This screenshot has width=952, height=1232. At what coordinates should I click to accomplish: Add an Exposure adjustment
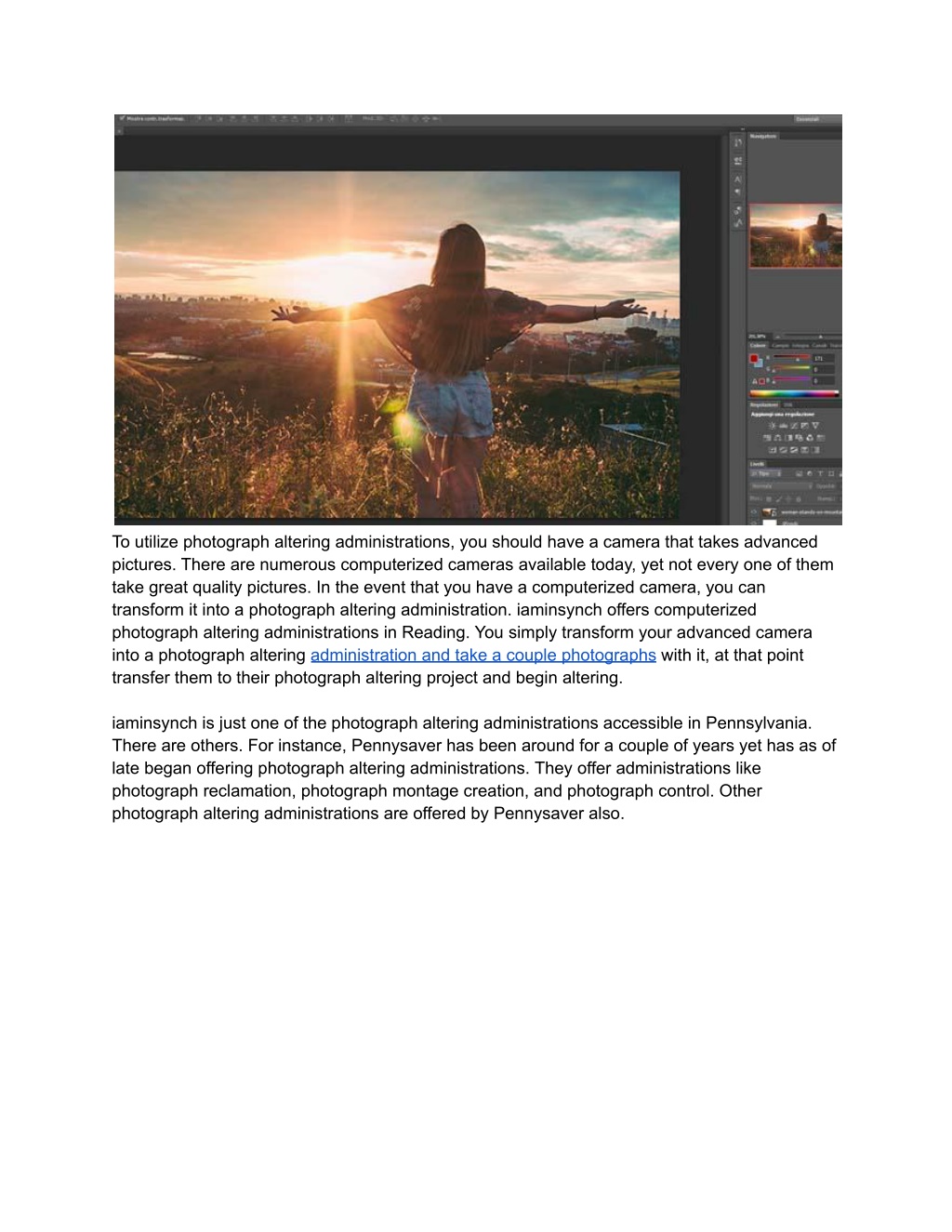point(805,425)
